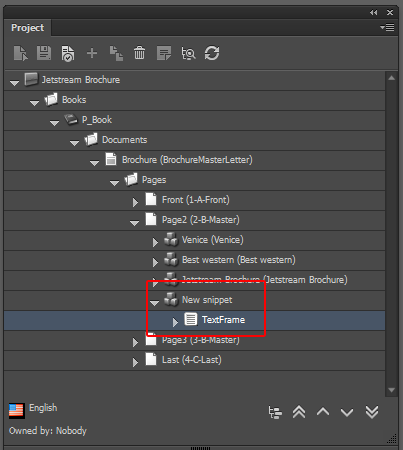Click the tree structure icon beside arrows
403x450 pixels.
(275, 413)
